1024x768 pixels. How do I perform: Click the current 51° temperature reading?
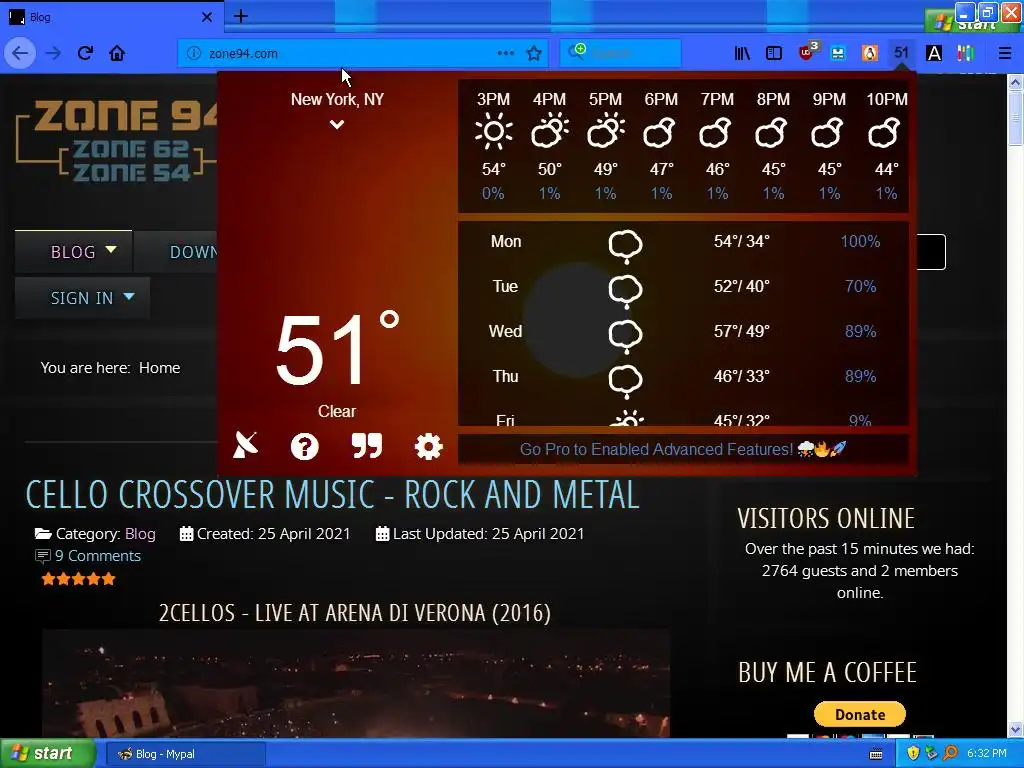tap(337, 347)
